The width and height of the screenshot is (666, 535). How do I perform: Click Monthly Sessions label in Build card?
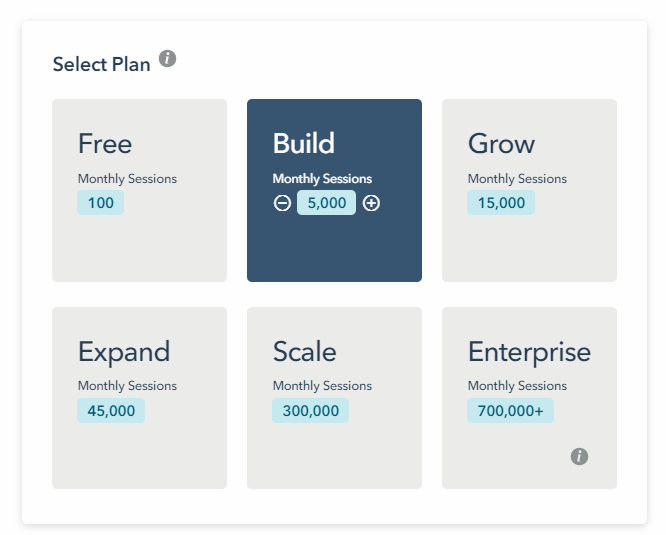pyautogui.click(x=322, y=179)
